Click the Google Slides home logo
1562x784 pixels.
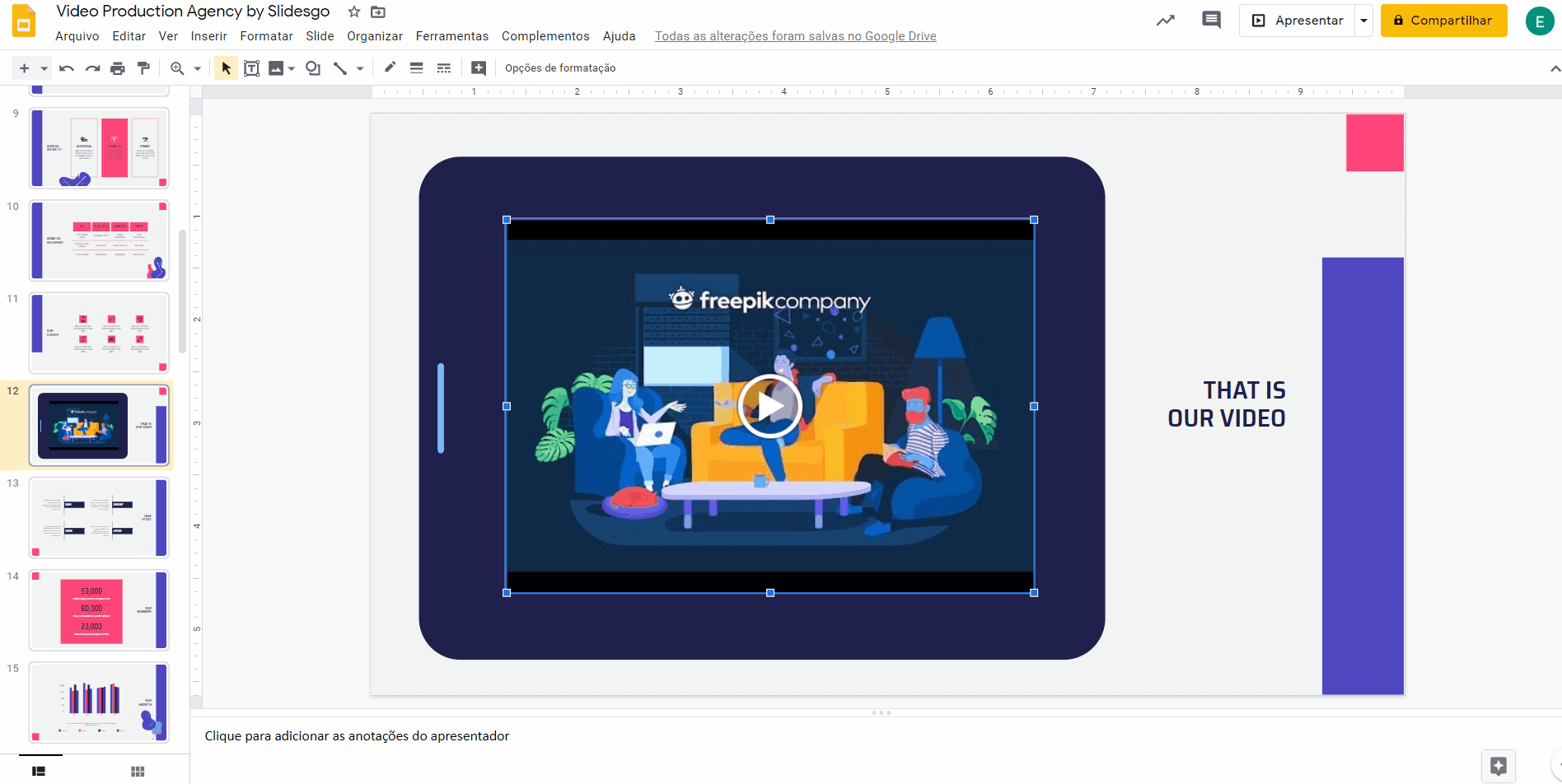point(24,21)
